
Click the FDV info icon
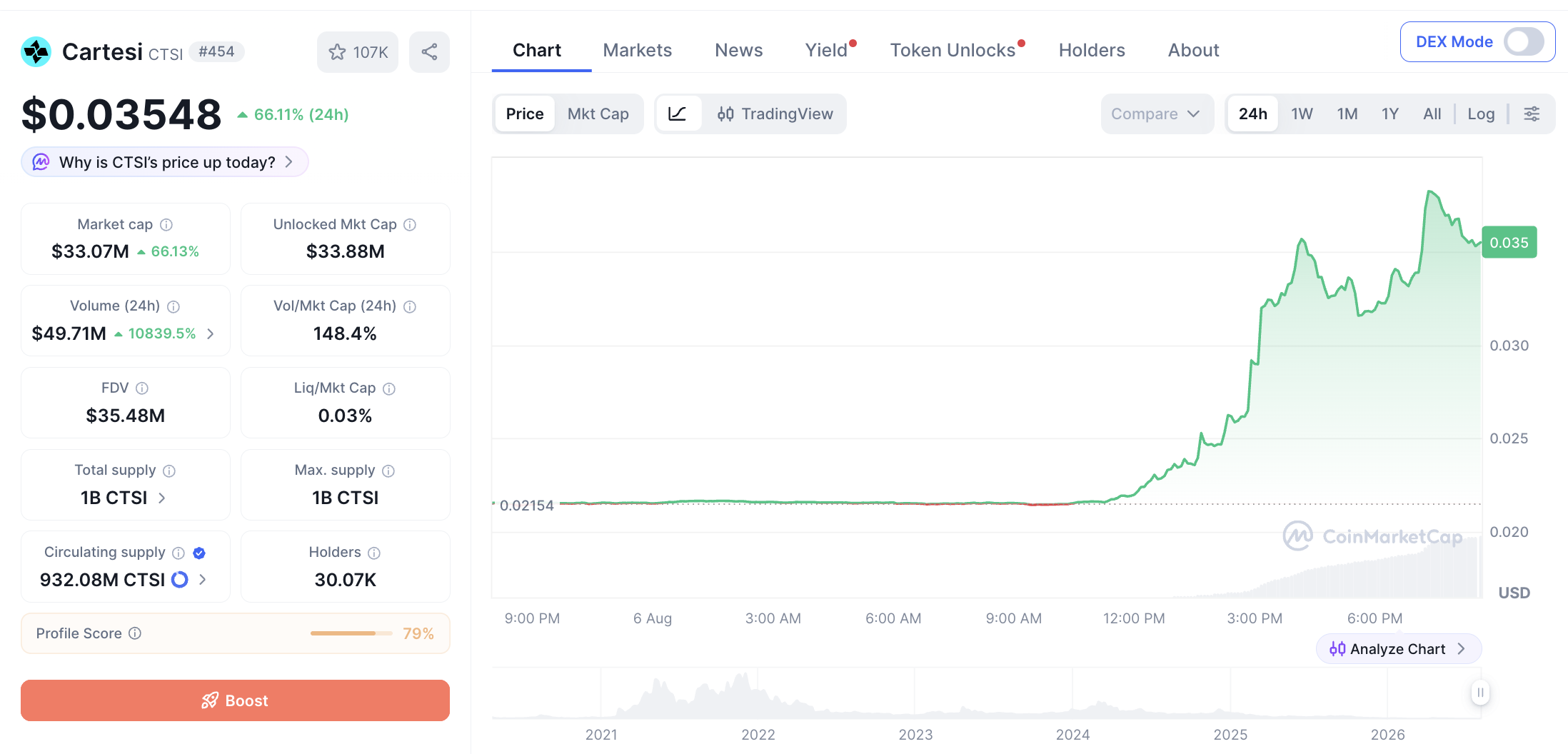coord(142,388)
